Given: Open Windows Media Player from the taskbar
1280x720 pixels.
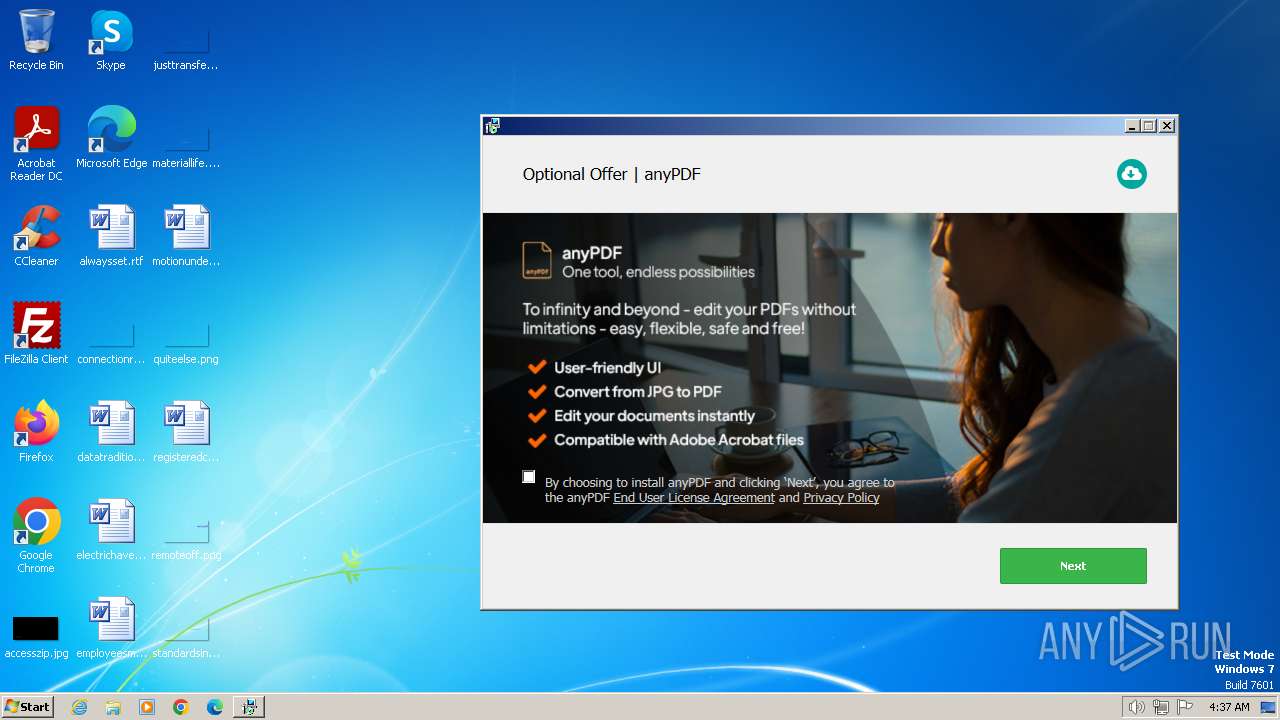Looking at the screenshot, I should [x=147, y=707].
